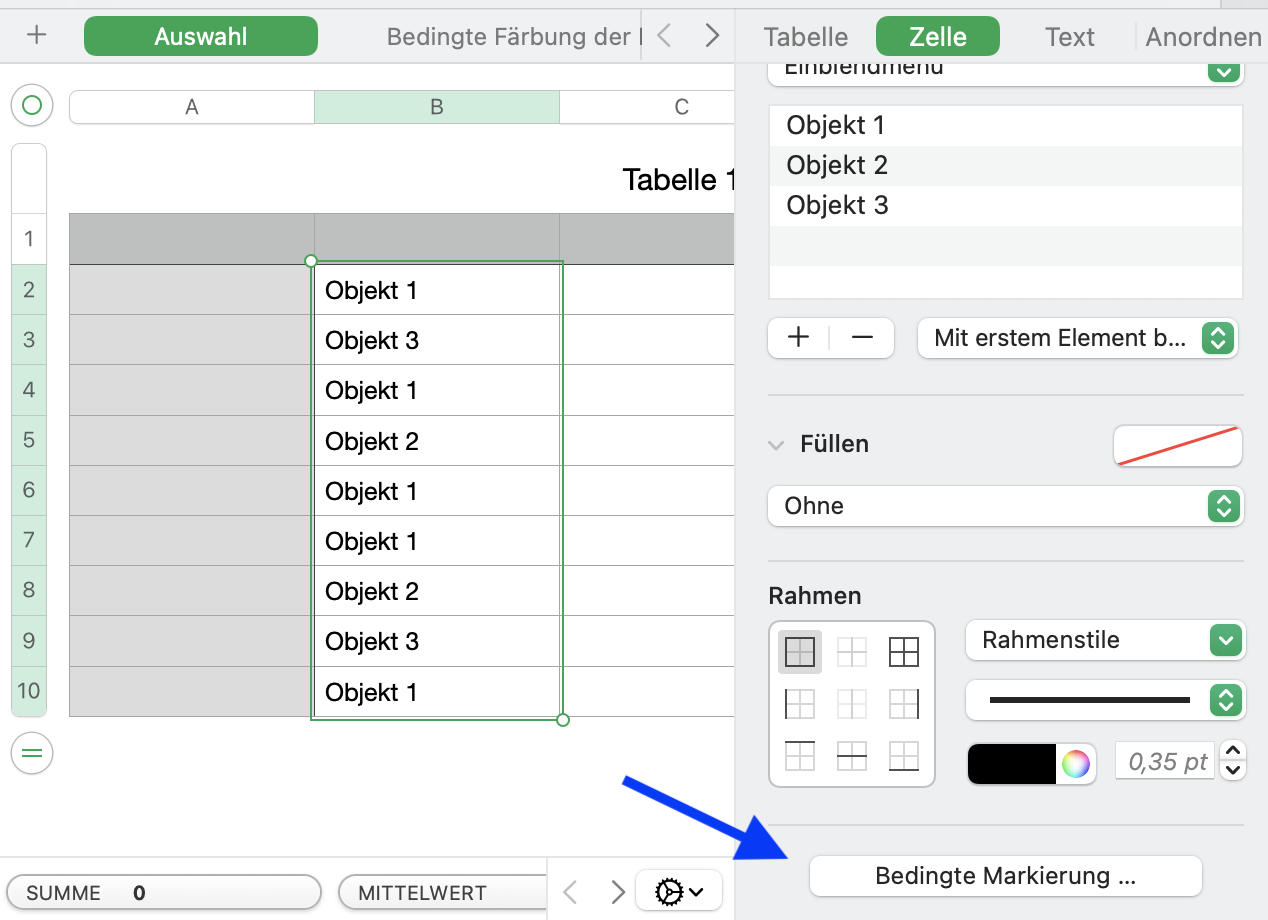The width and height of the screenshot is (1268, 920).
Task: Click the border width 0,35 pt field
Action: pos(1167,763)
